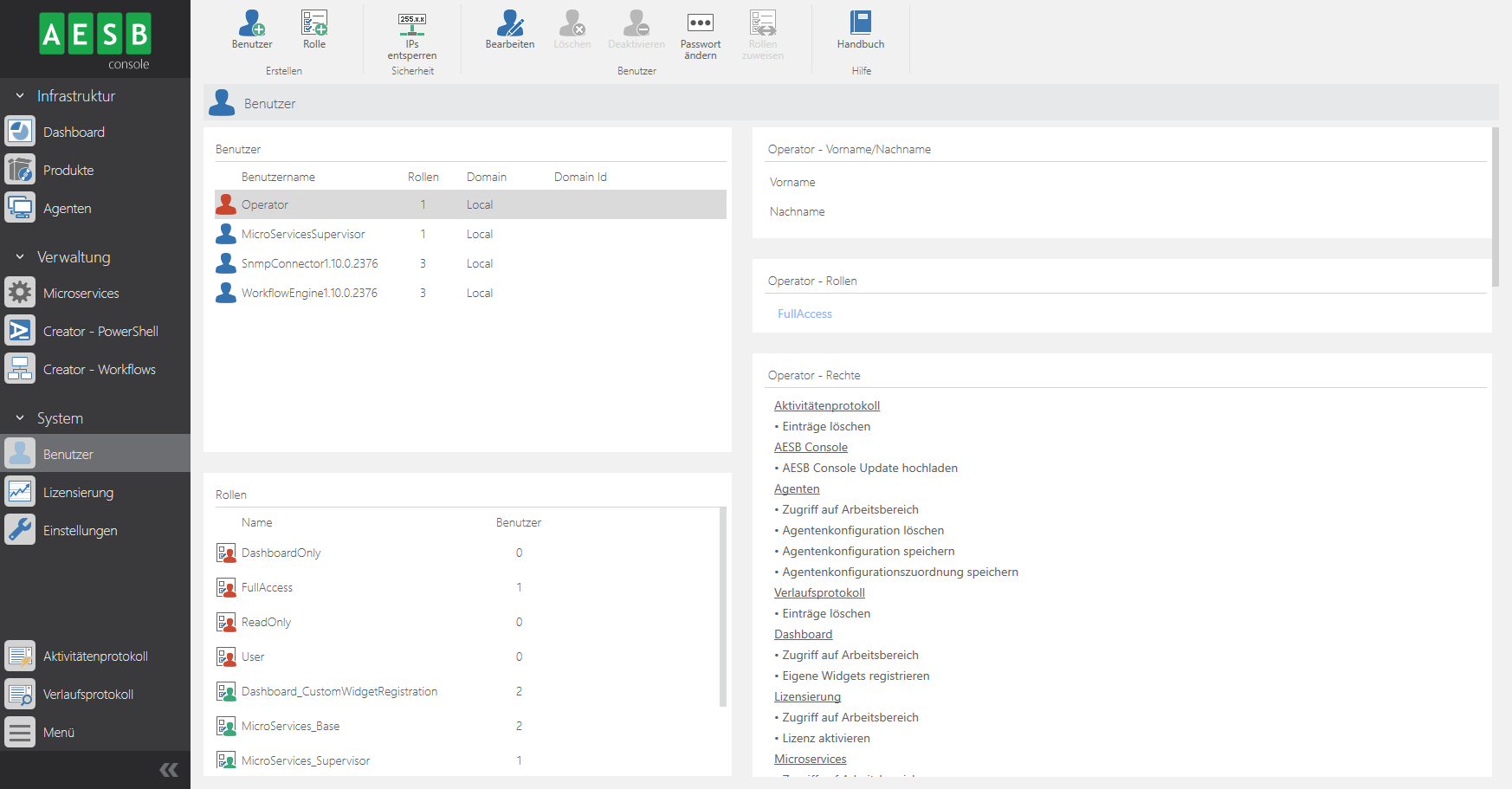Open the Einstellungen menu item

pyautogui.click(x=80, y=531)
